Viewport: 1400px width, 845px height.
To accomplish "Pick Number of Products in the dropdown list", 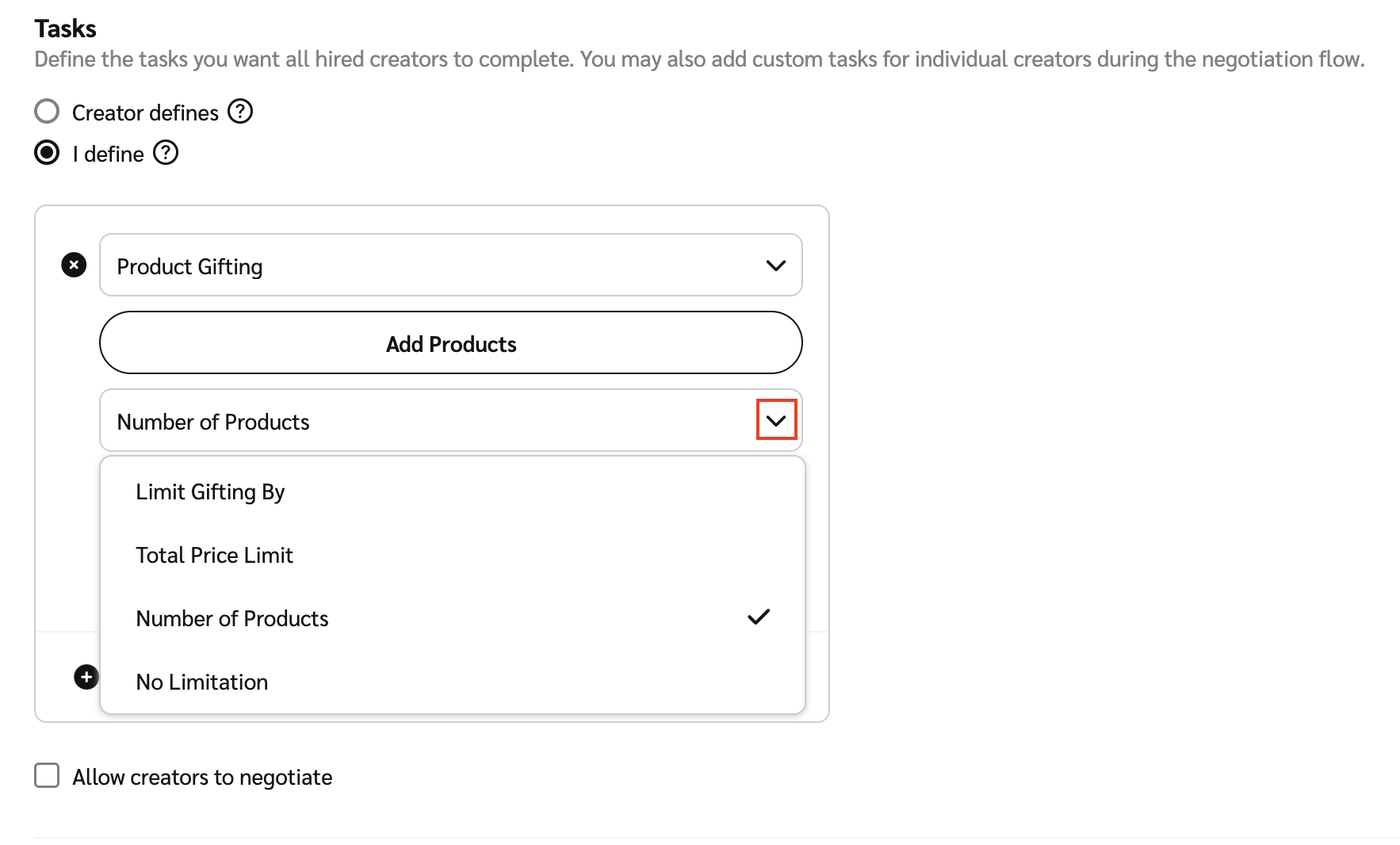I will (231, 619).
